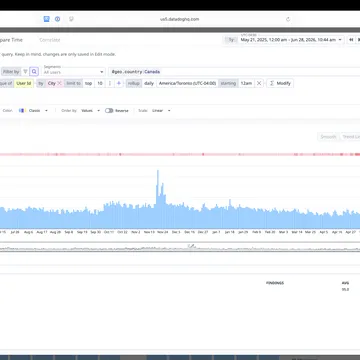Step time range backward with rewind icon
This screenshot has height=360, width=360.
pos(351,40)
